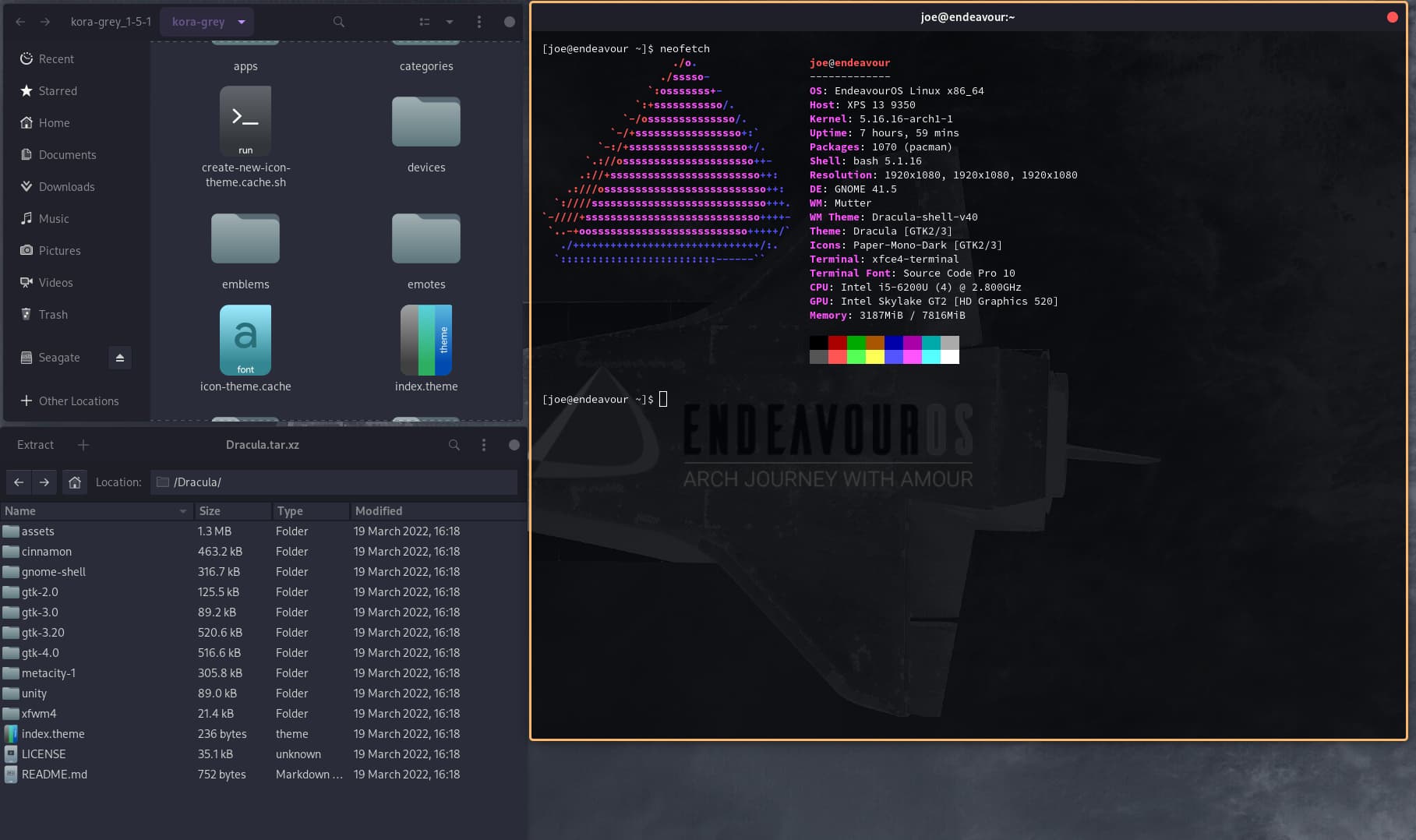
Task: Select create-new-icon-theme.cache.sh script icon
Action: point(245,121)
